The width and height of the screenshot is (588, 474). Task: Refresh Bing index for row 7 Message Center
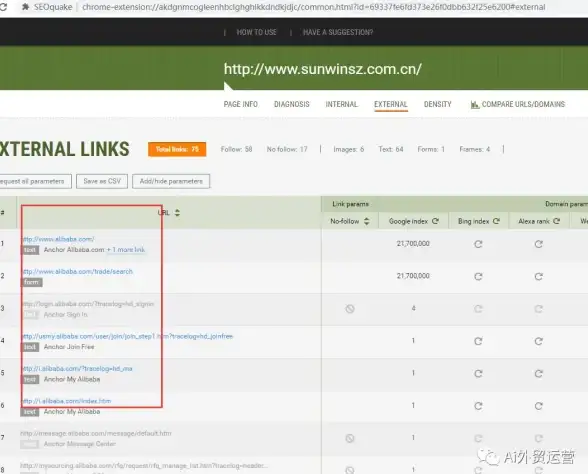click(478, 438)
